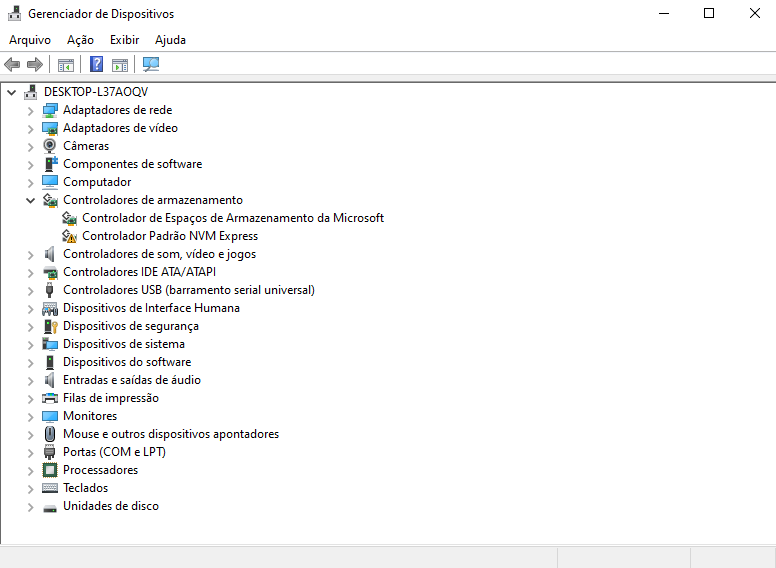Click the Componentes de software icon

tap(51, 164)
